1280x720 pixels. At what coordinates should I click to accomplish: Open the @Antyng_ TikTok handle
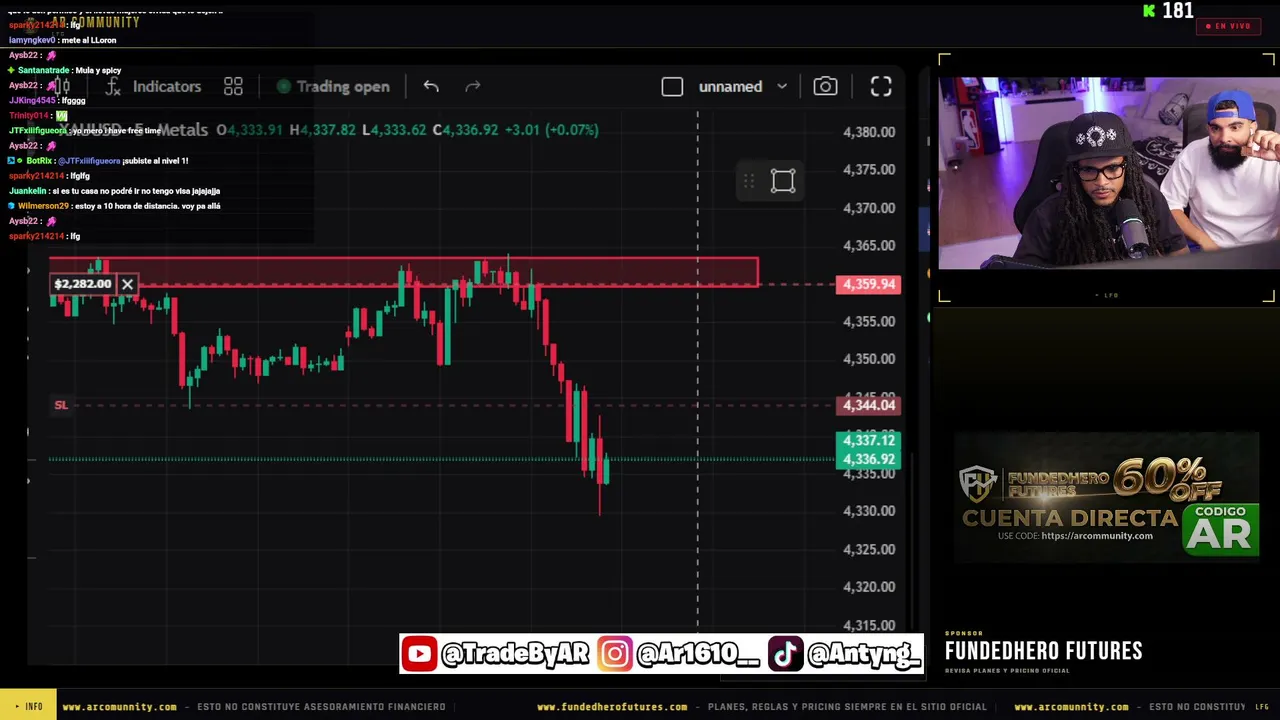coord(863,654)
